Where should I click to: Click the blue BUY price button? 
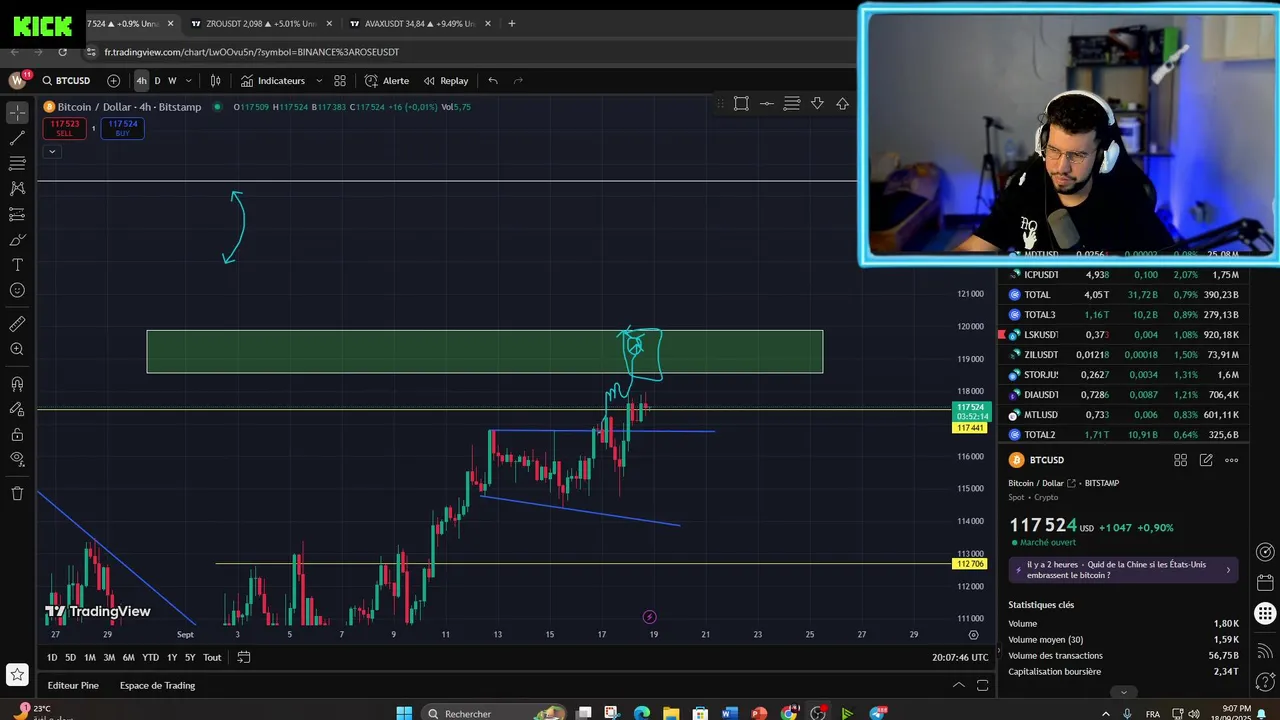122,128
